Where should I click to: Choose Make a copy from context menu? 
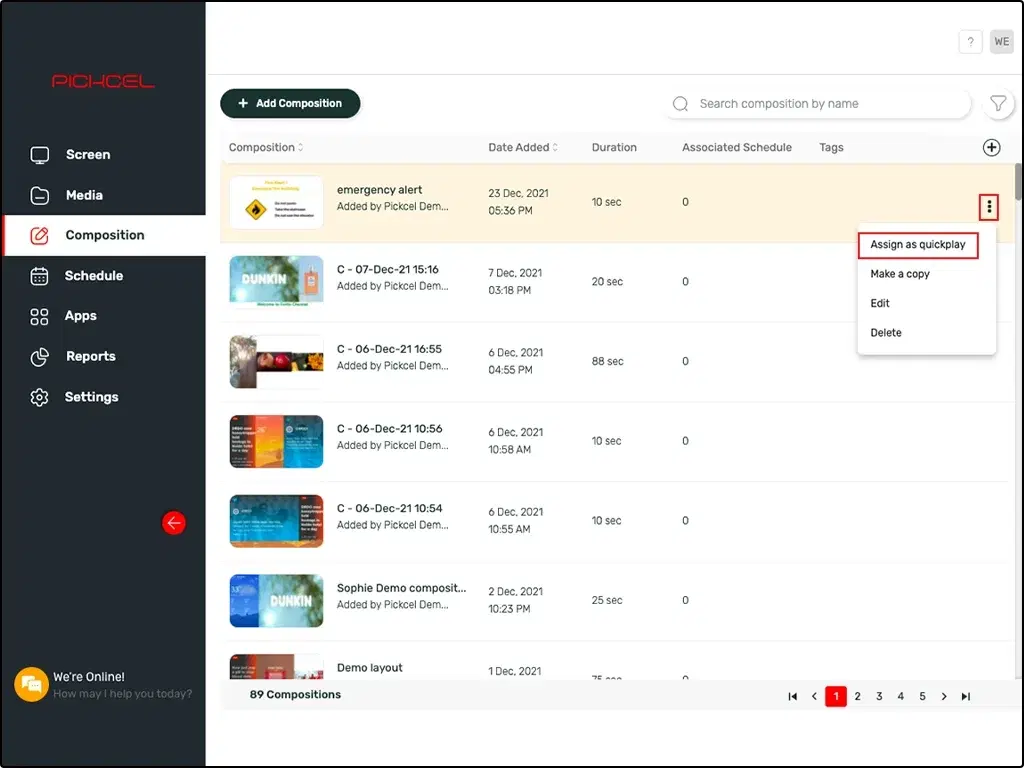[899, 274]
